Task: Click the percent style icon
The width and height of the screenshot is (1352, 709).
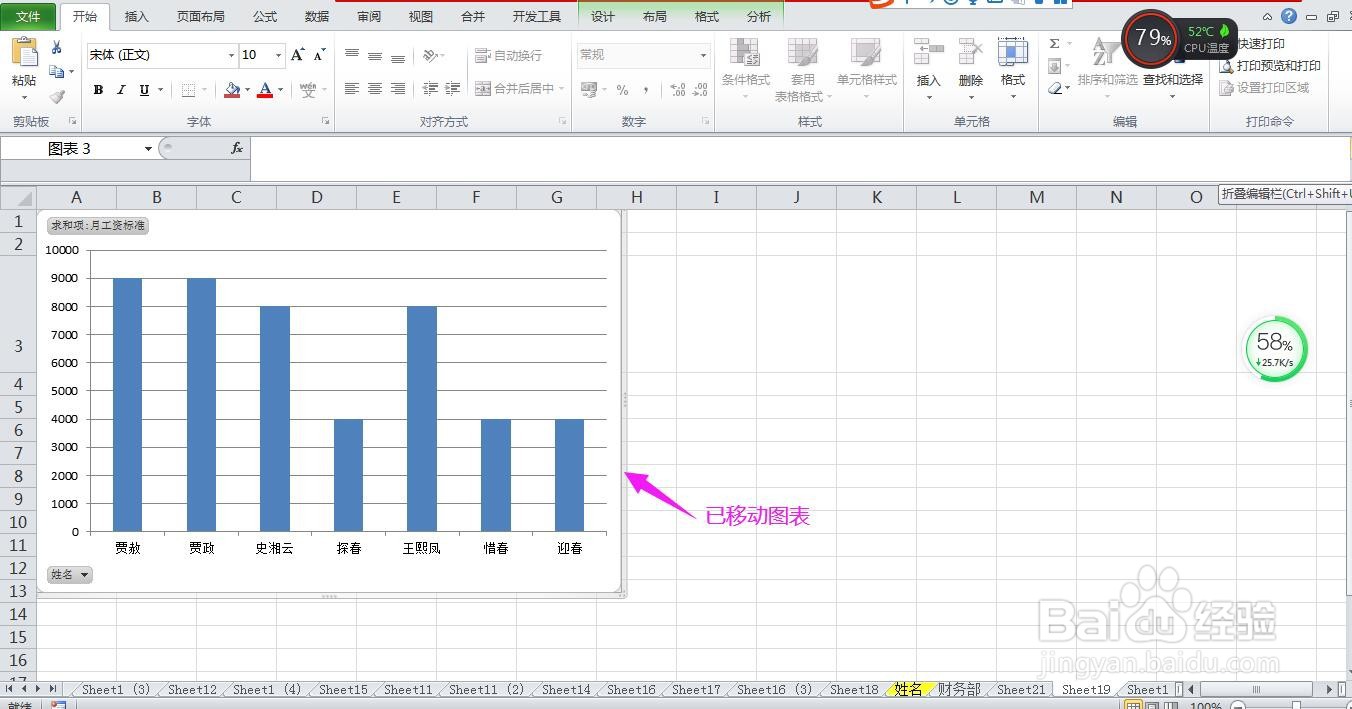Action: (623, 90)
